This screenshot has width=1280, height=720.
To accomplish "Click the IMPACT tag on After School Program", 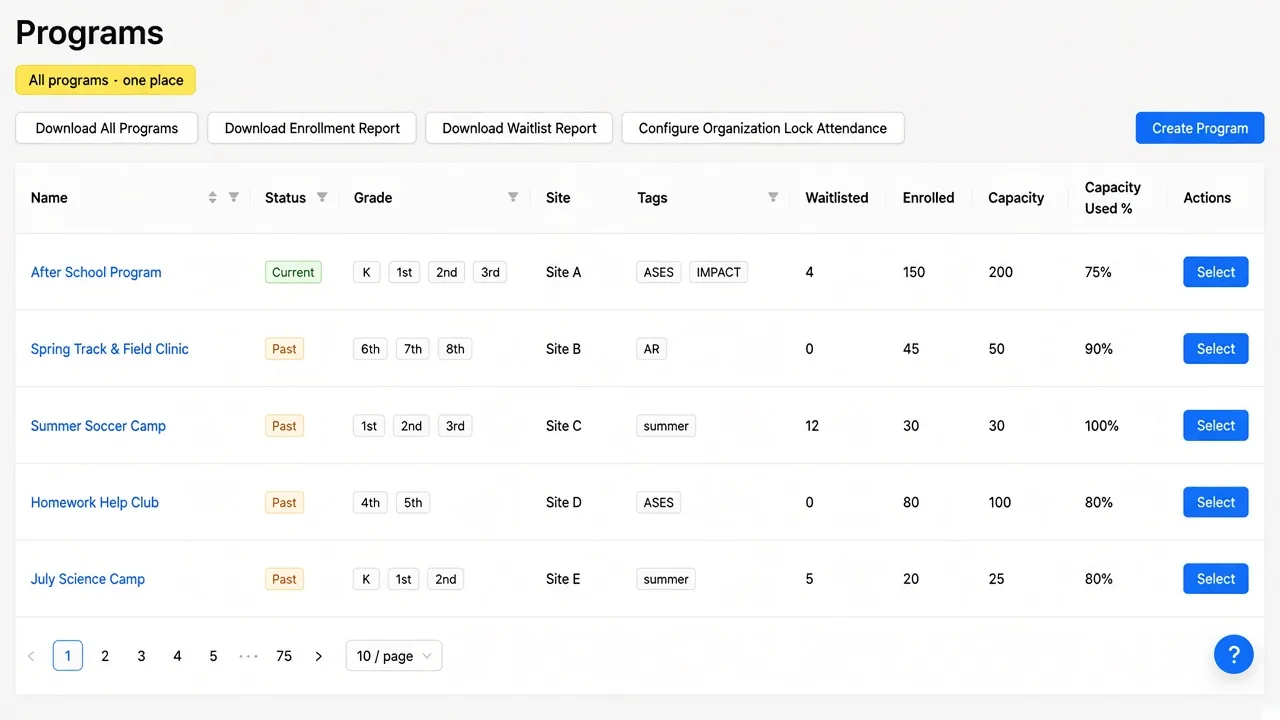I will pyautogui.click(x=719, y=272).
